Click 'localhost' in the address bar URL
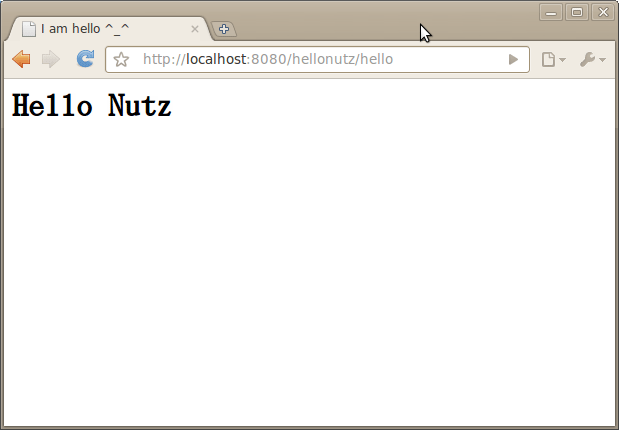This screenshot has height=430, width=619. [215, 60]
